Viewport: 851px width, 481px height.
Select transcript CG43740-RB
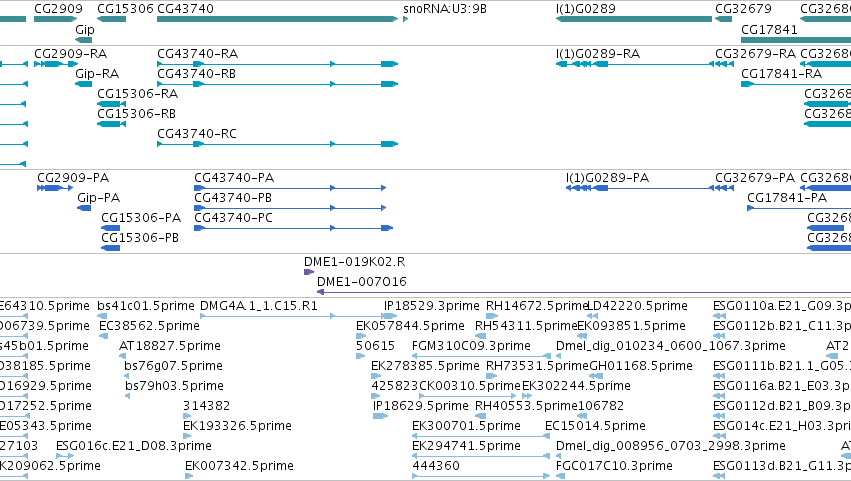pyautogui.click(x=277, y=84)
